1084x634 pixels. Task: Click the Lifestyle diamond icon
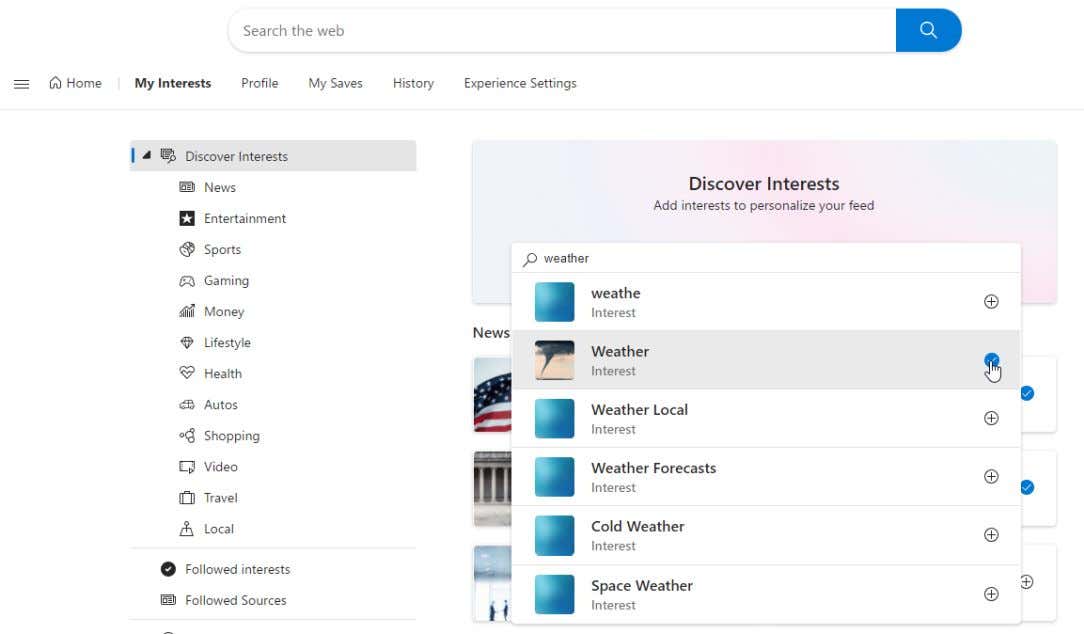[x=187, y=342]
